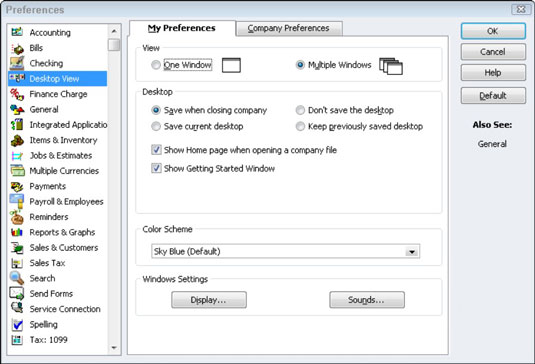Click the Bills category icon

coord(17,48)
